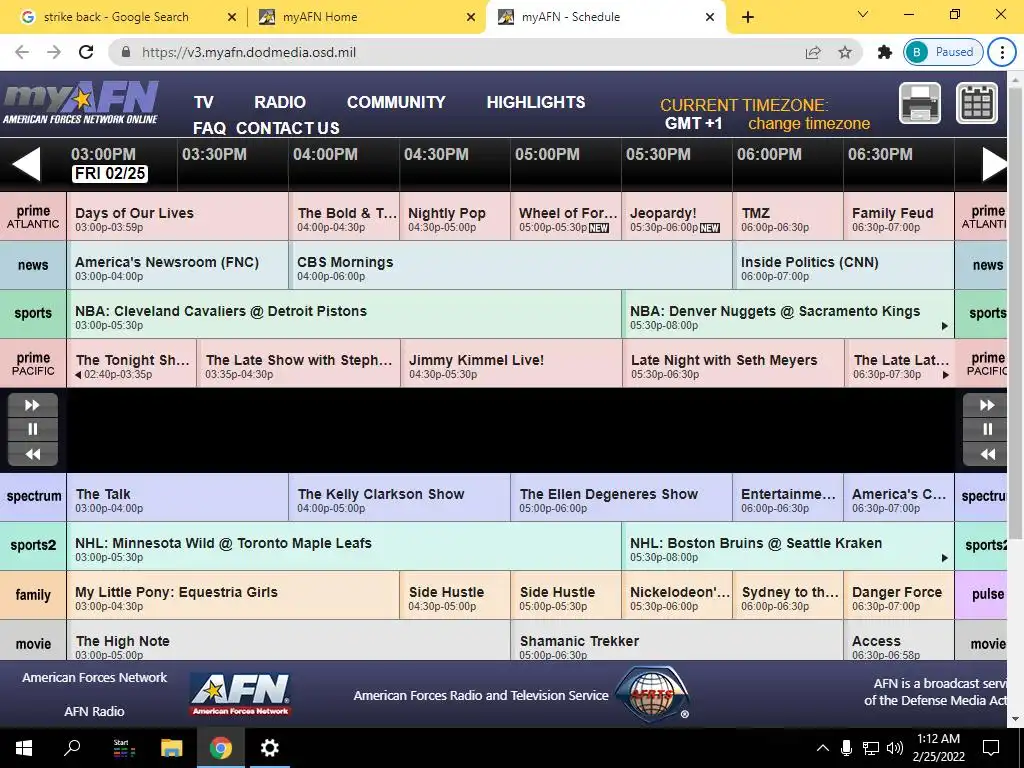The image size is (1024, 768).
Task: Open Days of Our Lives listing
Action: point(178,216)
